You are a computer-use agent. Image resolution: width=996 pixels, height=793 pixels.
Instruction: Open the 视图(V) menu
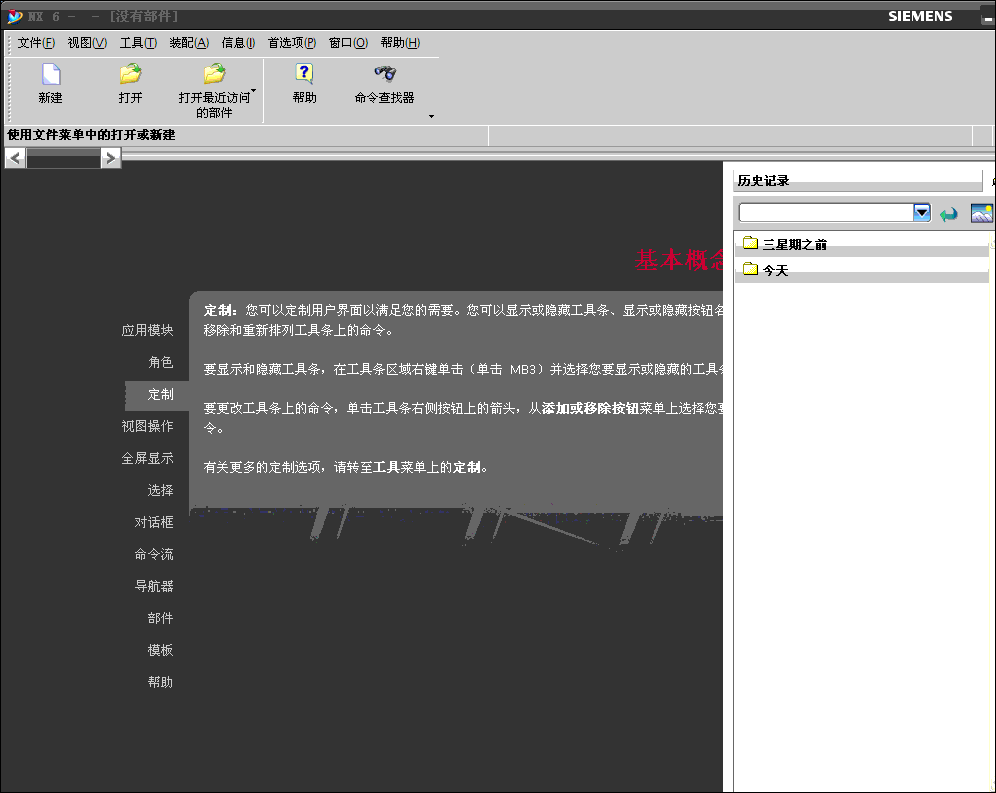(87, 43)
